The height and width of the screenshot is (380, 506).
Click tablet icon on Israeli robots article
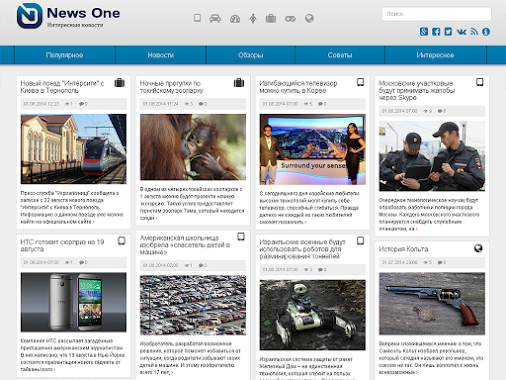[x=360, y=241]
